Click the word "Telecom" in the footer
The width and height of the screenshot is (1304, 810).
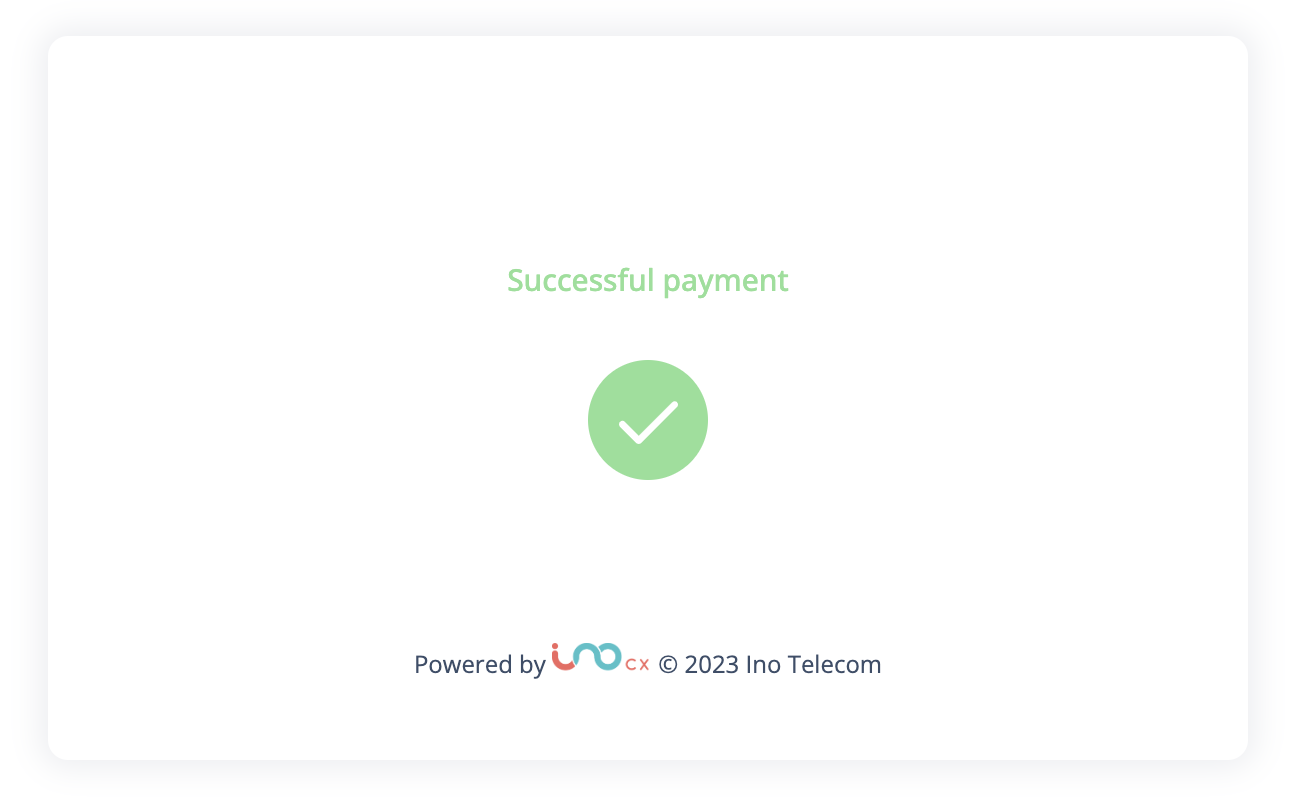click(x=834, y=664)
